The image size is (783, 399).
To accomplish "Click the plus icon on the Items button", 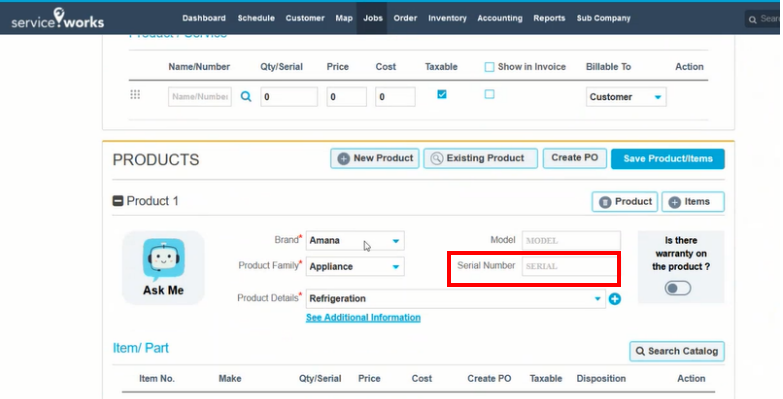I will 675,202.
